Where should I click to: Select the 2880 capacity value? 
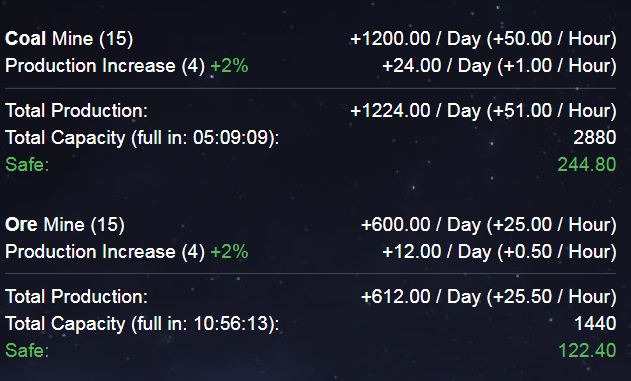[x=594, y=138]
